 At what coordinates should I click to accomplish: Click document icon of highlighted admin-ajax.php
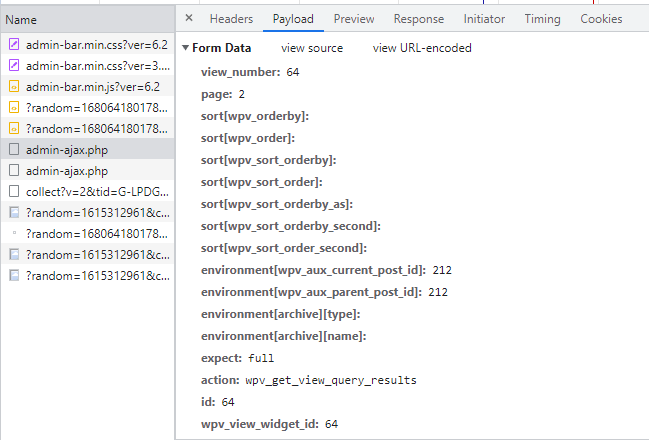14,149
